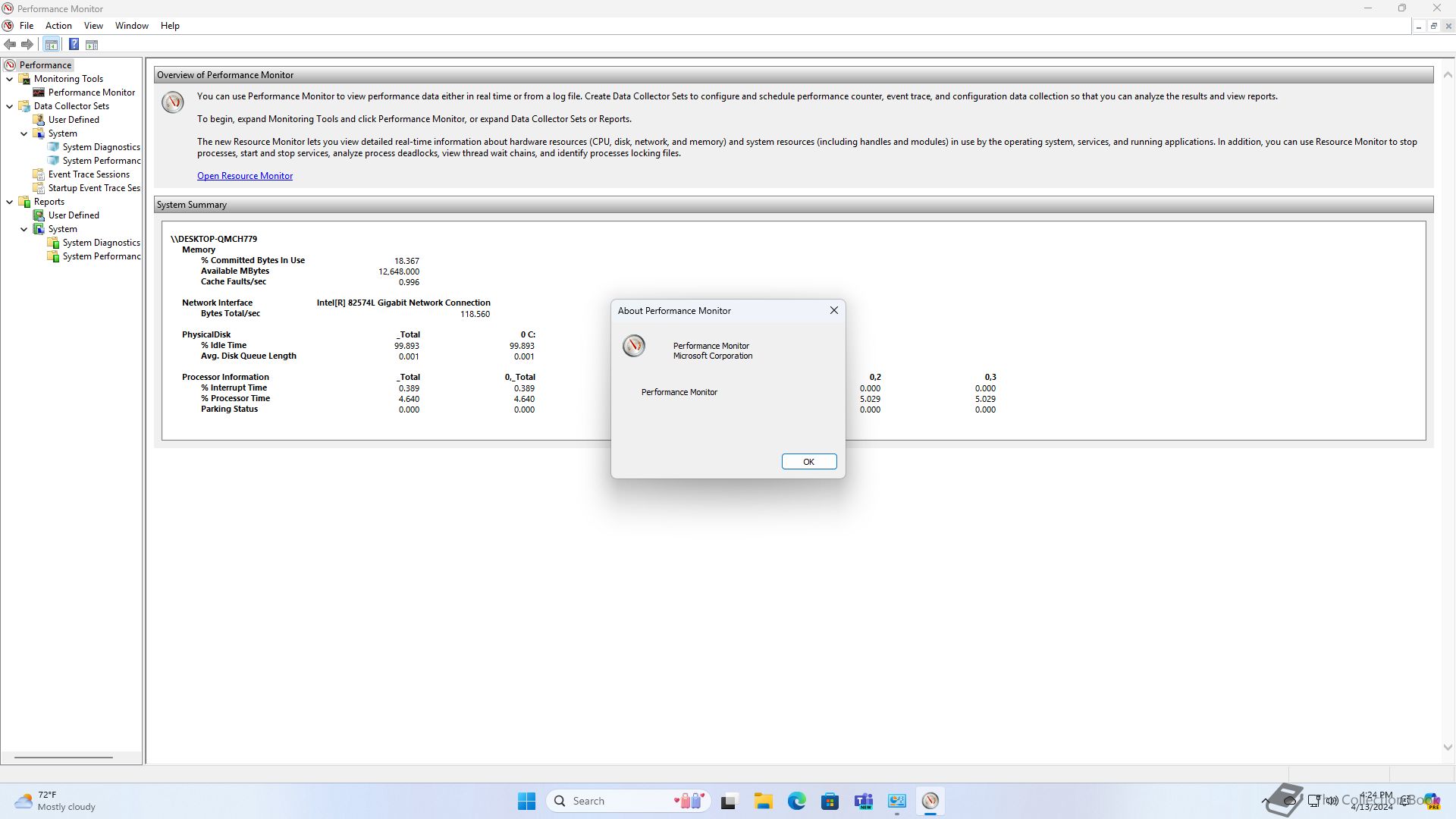Select System Performance under Reports
This screenshot has height=819, width=1456.
tap(102, 256)
